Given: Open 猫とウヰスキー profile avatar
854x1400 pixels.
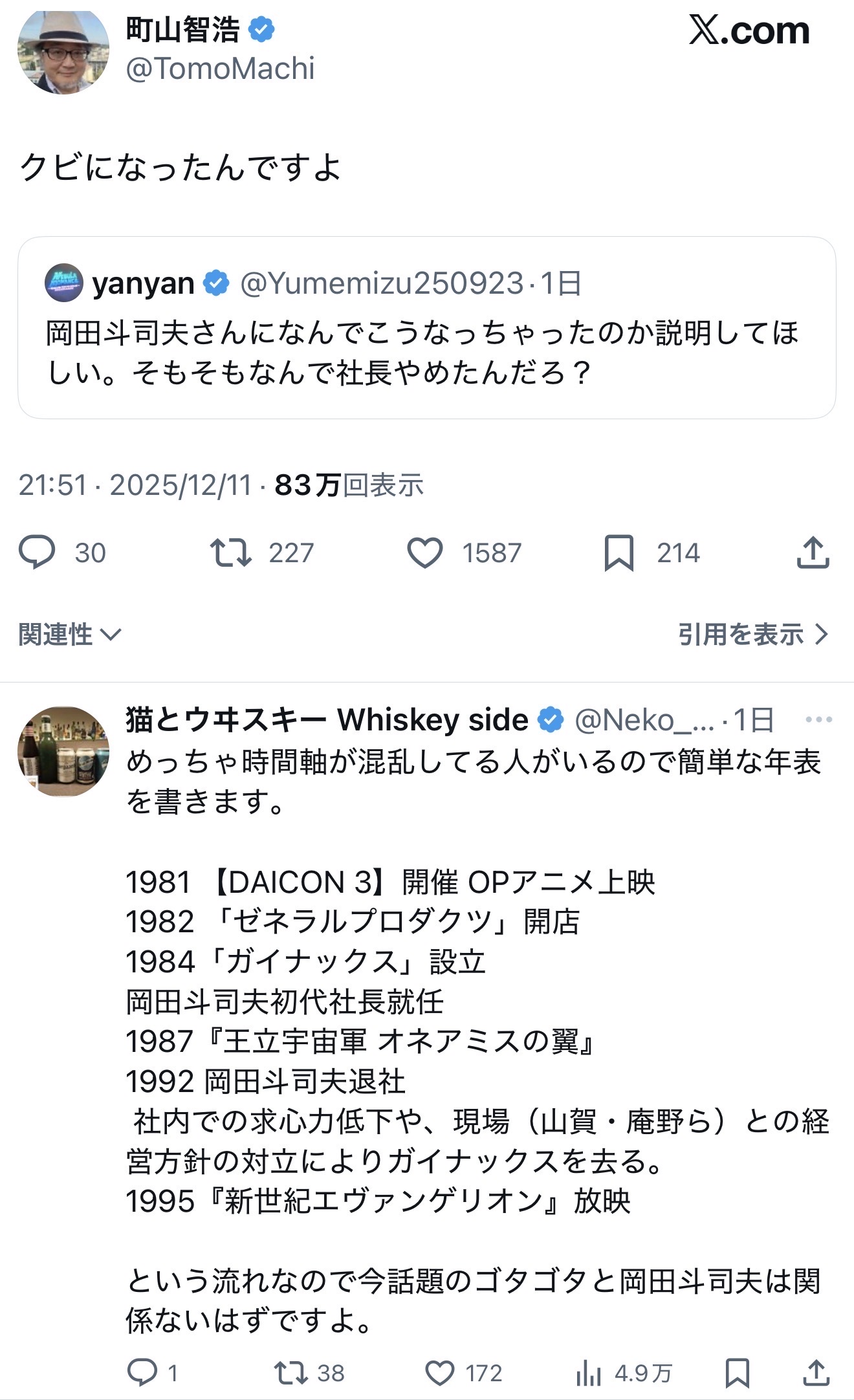Looking at the screenshot, I should click(x=63, y=752).
